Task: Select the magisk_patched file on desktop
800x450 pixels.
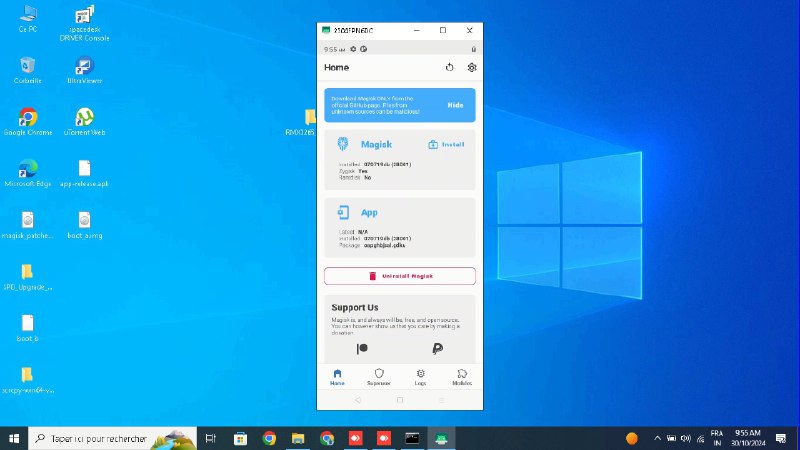Action: tap(28, 225)
